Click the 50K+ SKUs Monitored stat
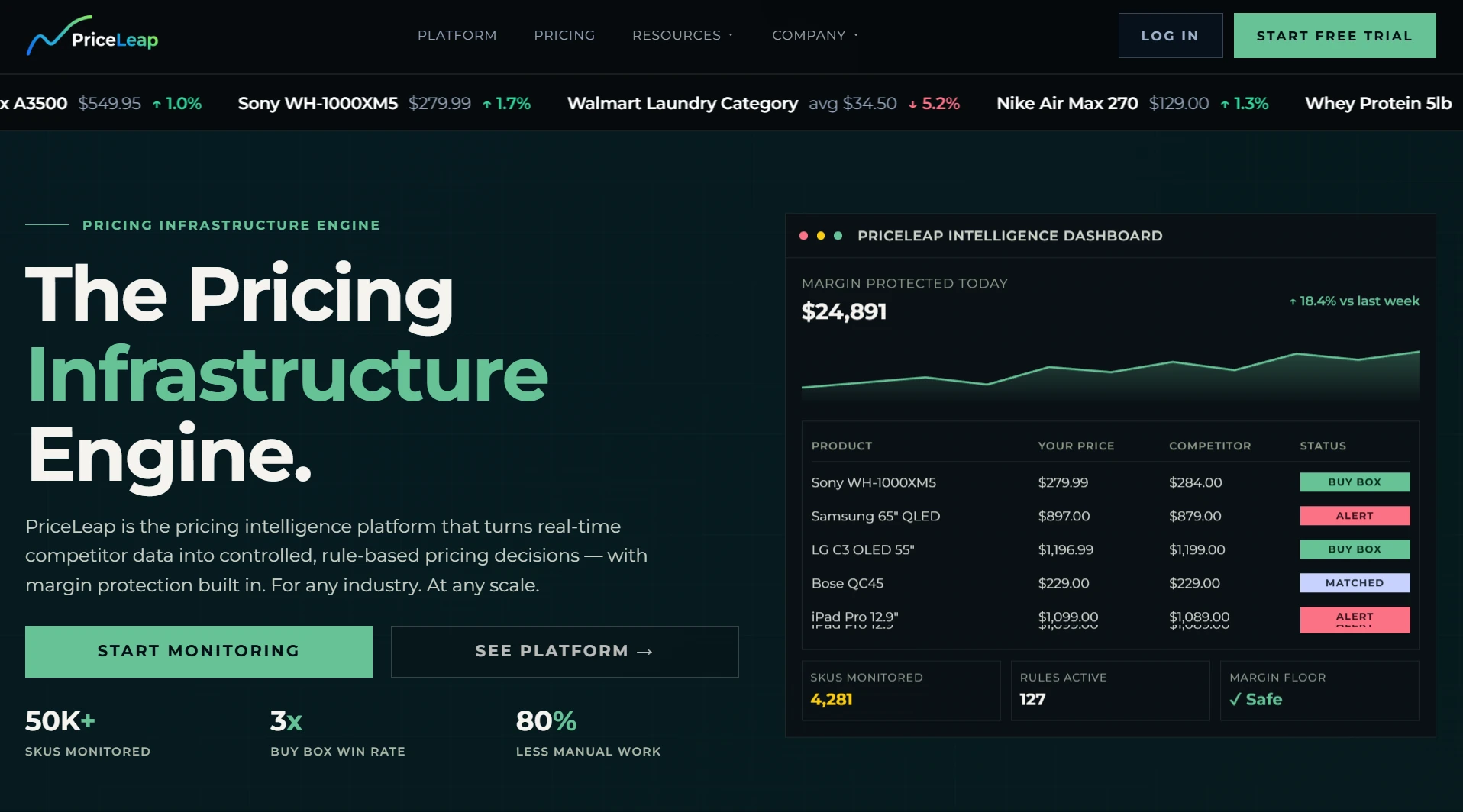This screenshot has width=1463, height=812. coord(88,733)
